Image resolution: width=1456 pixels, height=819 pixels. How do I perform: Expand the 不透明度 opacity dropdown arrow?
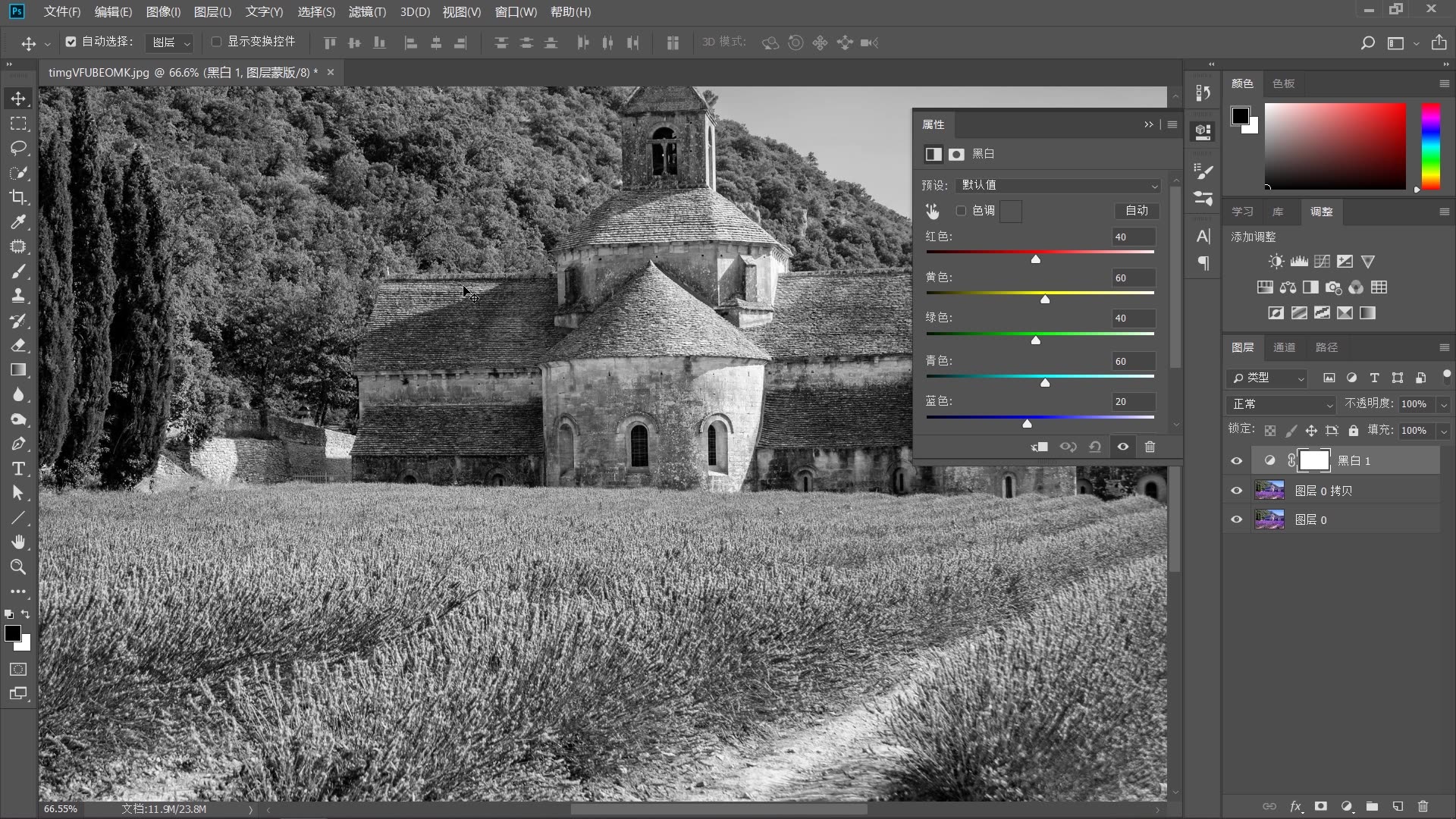point(1444,404)
